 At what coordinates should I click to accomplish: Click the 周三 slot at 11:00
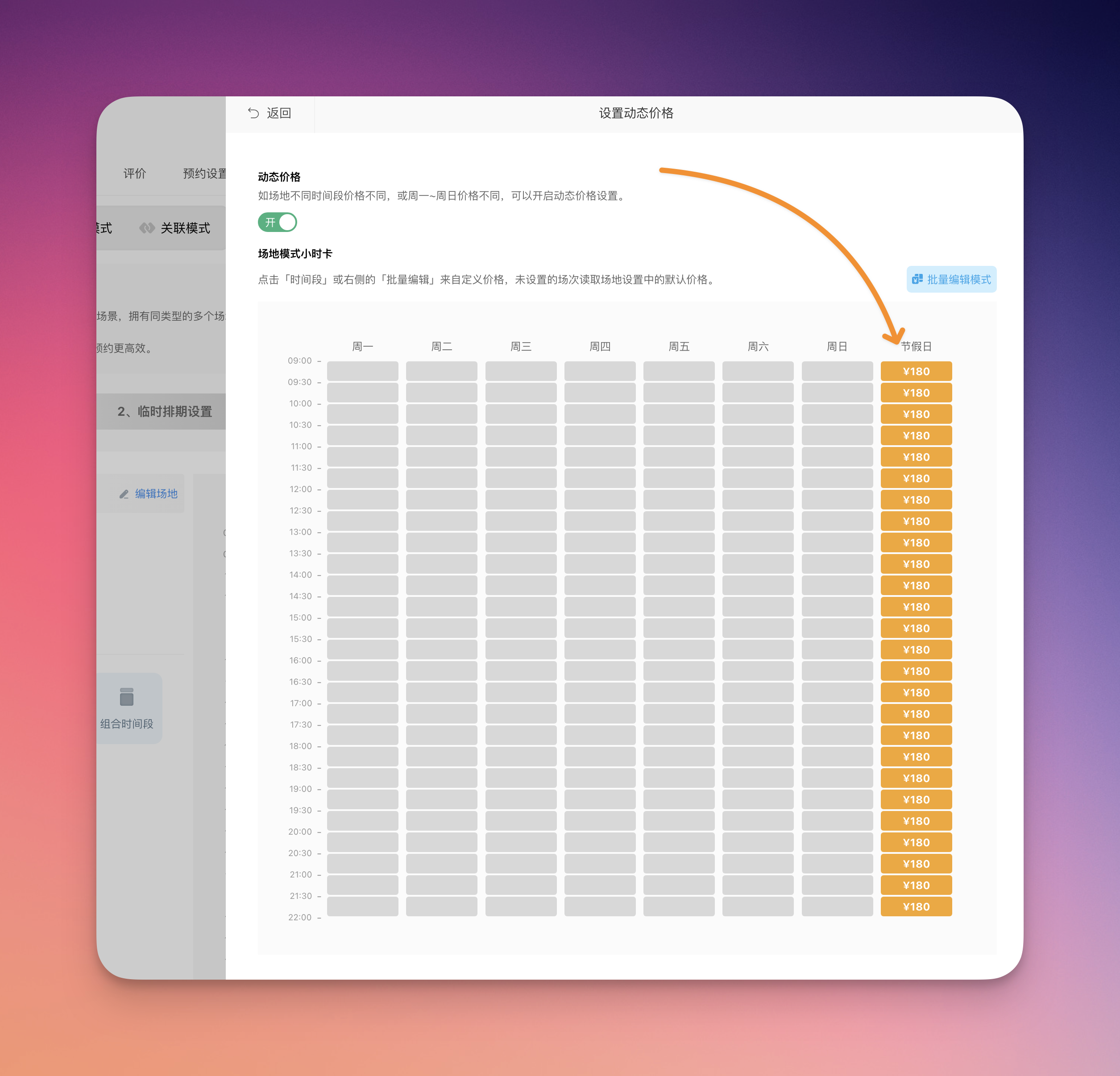[x=521, y=457]
